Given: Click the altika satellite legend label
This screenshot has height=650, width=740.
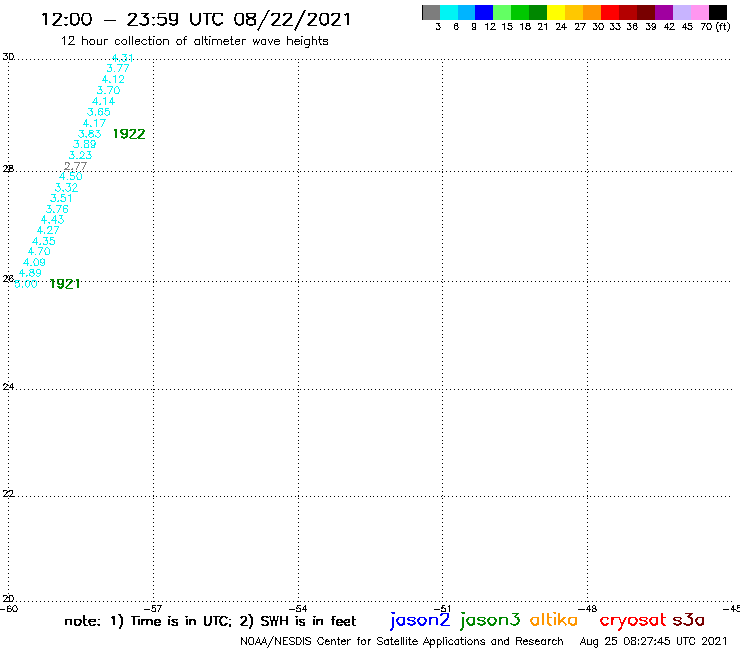Looking at the screenshot, I should click(x=554, y=619).
